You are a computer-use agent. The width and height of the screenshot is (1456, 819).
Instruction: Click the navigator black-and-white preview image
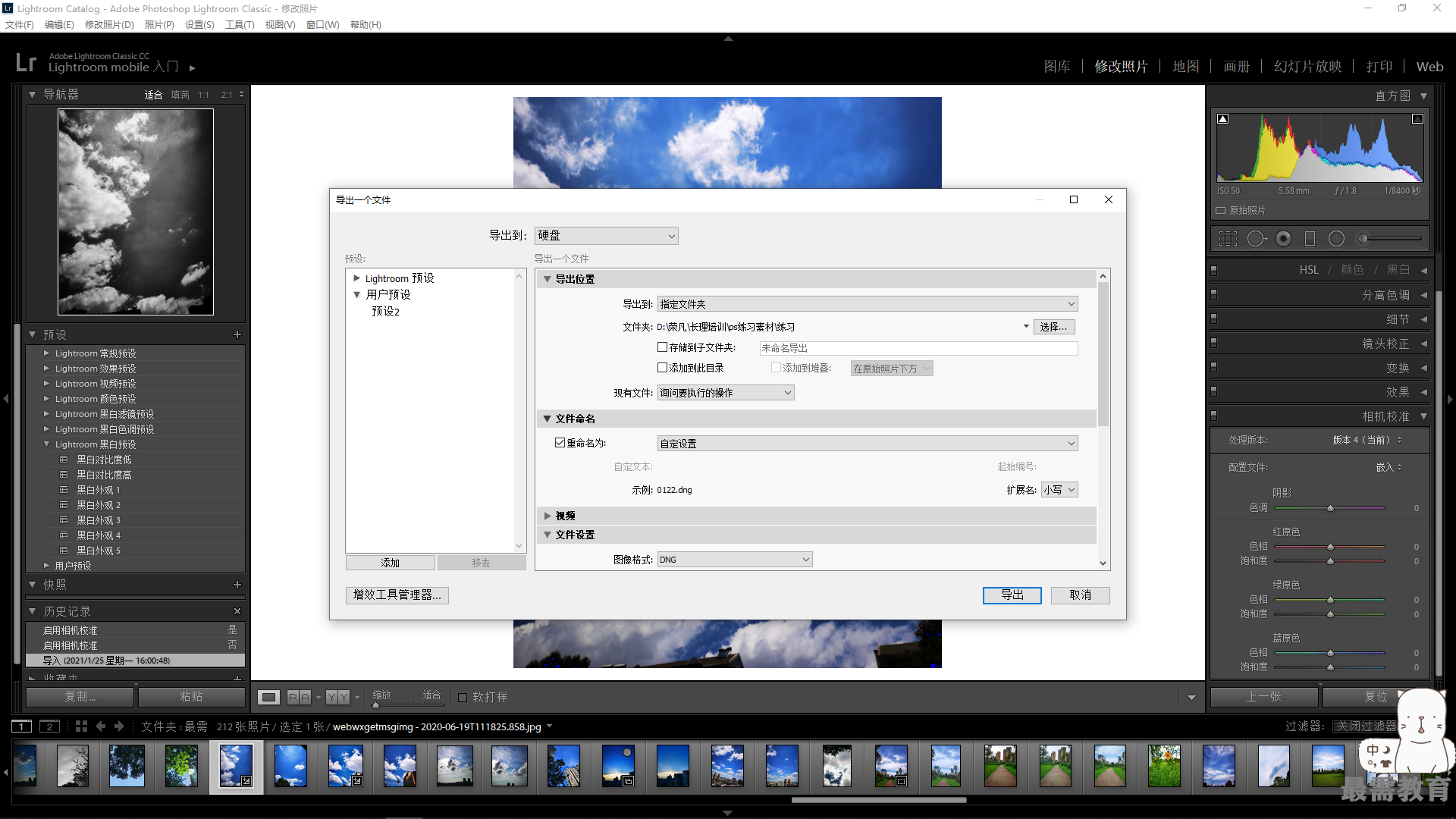(136, 212)
